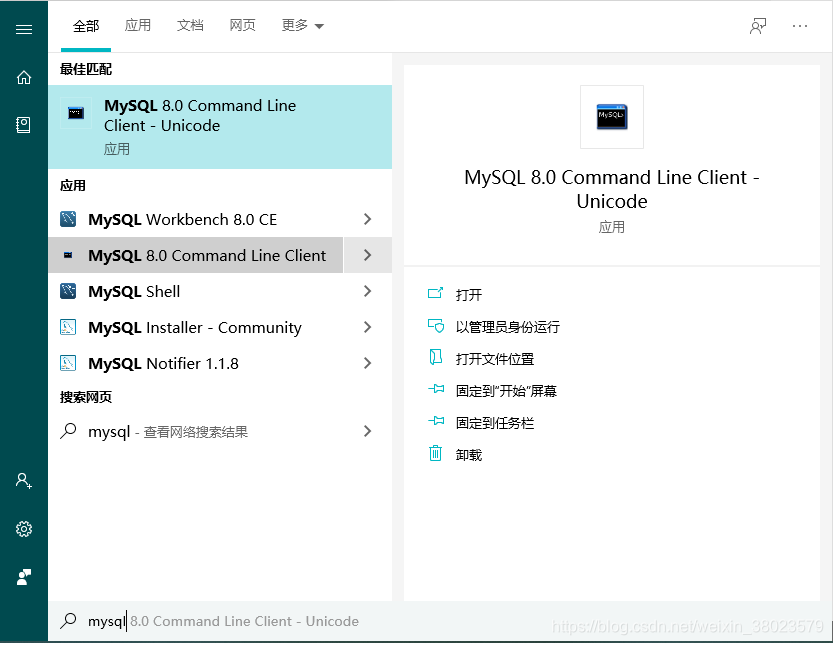Click the Home icon in sidebar
Viewport: 833px width, 645px height.
pos(24,78)
